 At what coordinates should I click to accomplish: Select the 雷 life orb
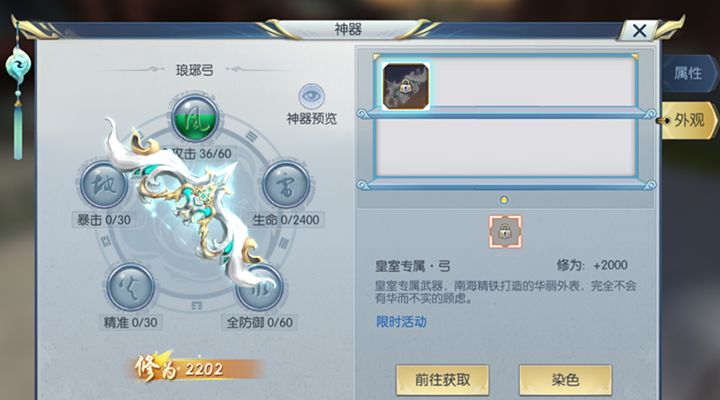coord(286,185)
